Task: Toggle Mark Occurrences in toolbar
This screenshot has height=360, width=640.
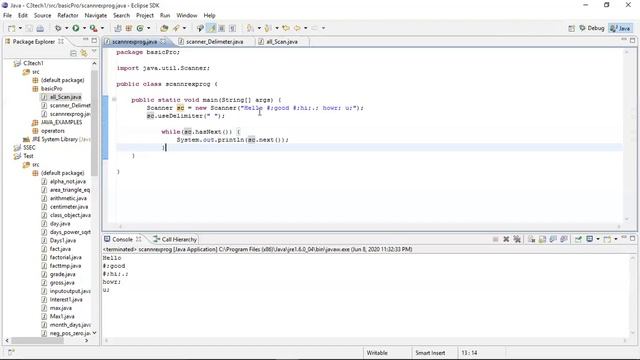Action: (x=211, y=28)
